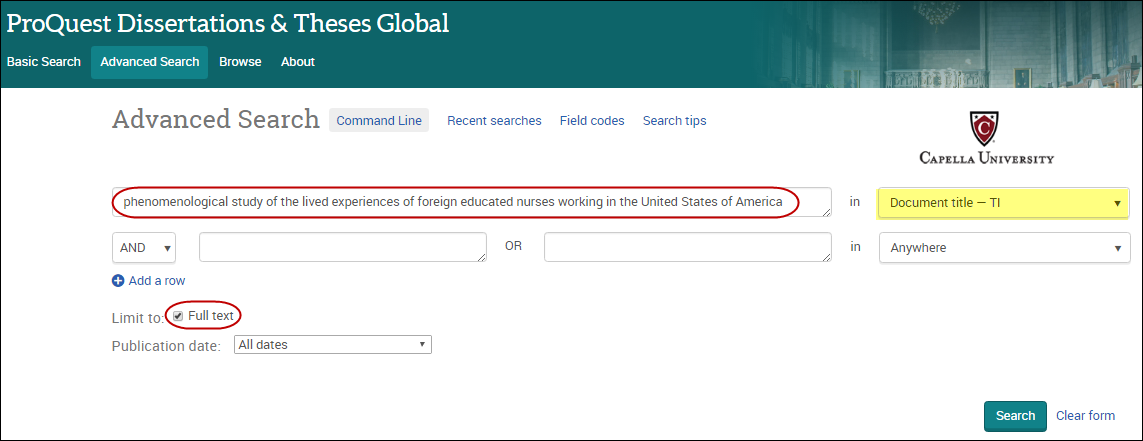Image resolution: width=1143 pixels, height=441 pixels.
Task: Open the Field codes link
Action: click(x=592, y=120)
